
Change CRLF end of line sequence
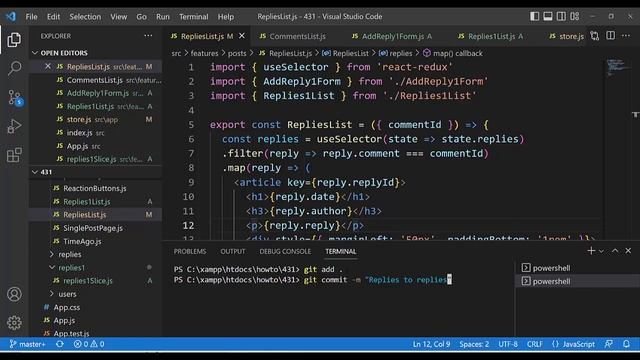(535, 344)
